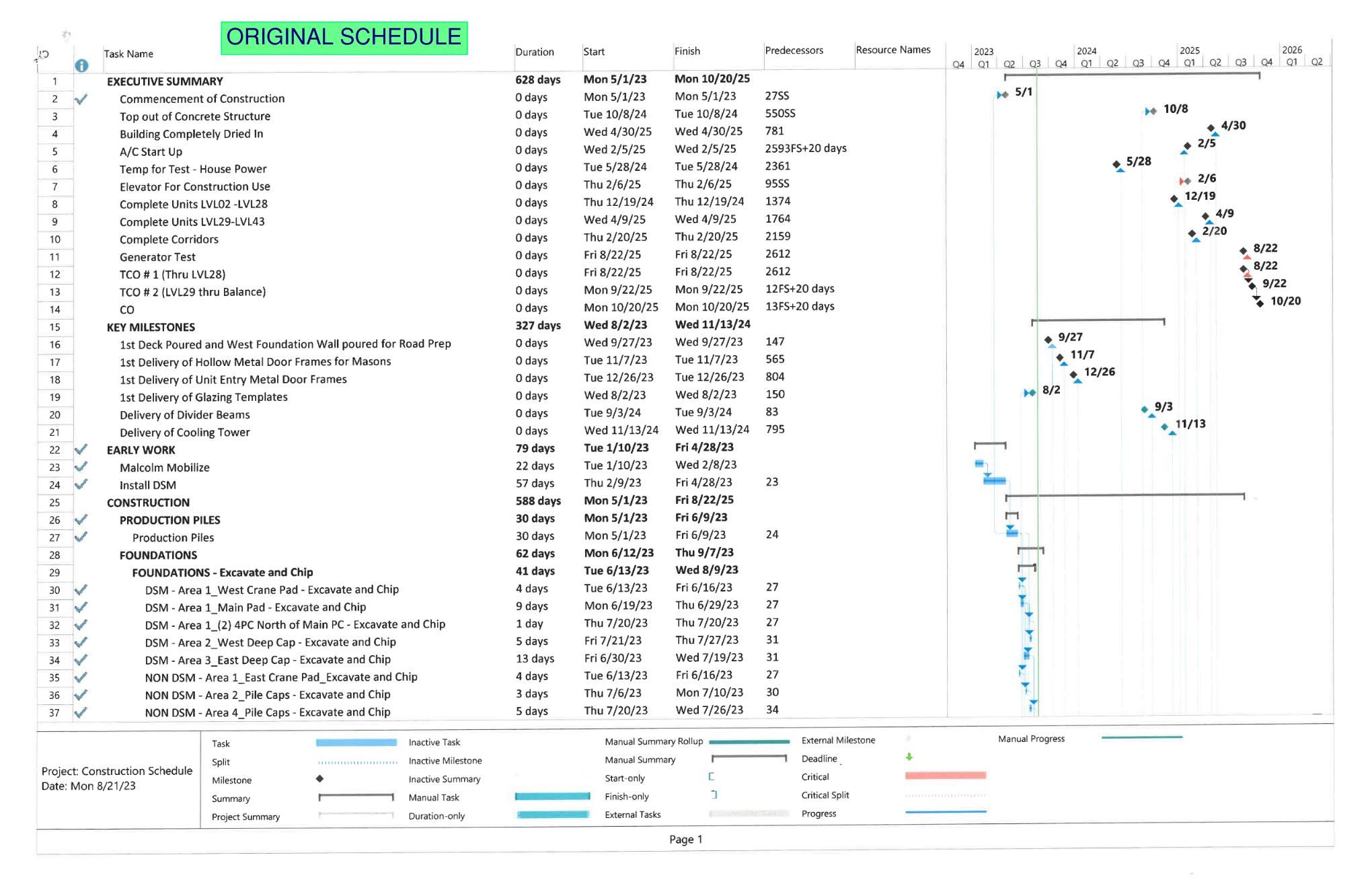
Task: Click the Milestone diamond symbol in legend
Action: [320, 779]
